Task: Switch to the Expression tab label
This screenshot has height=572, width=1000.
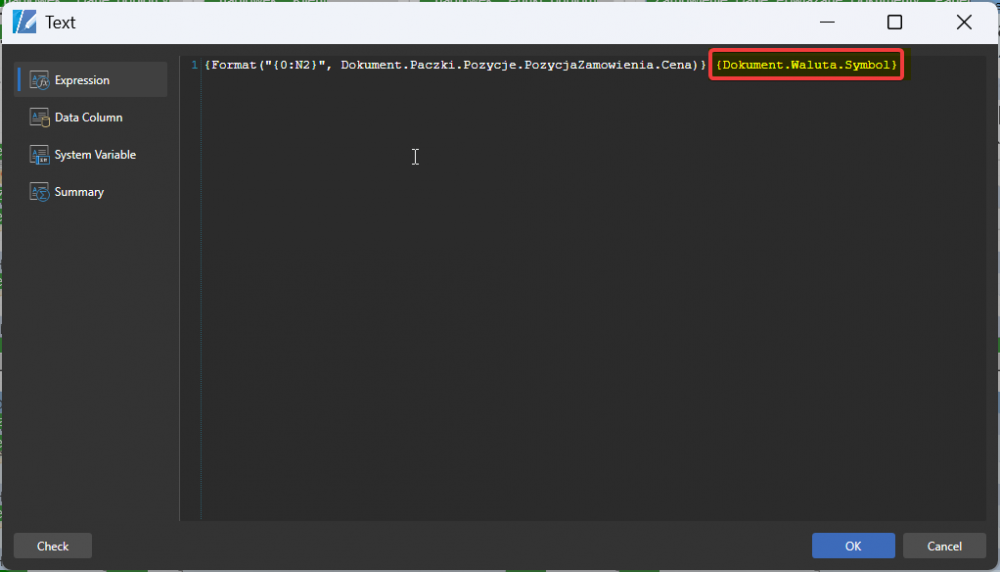Action: click(x=82, y=80)
